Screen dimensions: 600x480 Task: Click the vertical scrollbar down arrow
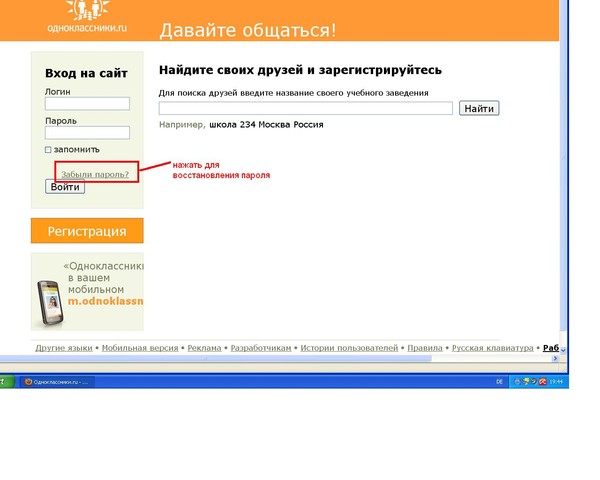[x=563, y=350]
